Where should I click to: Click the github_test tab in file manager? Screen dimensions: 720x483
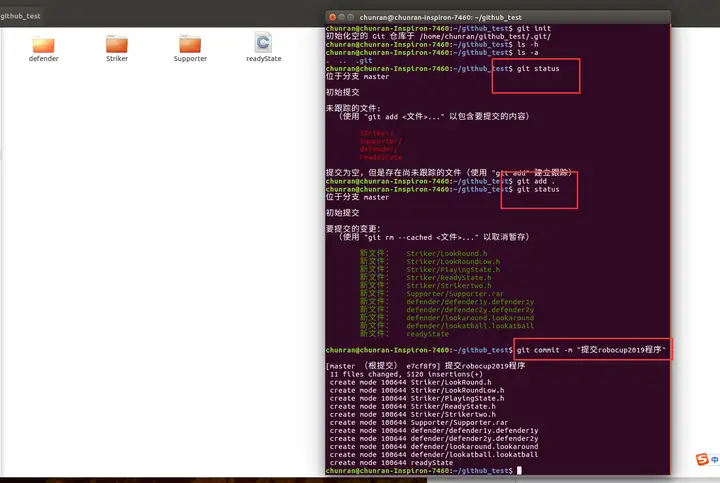tap(20, 16)
